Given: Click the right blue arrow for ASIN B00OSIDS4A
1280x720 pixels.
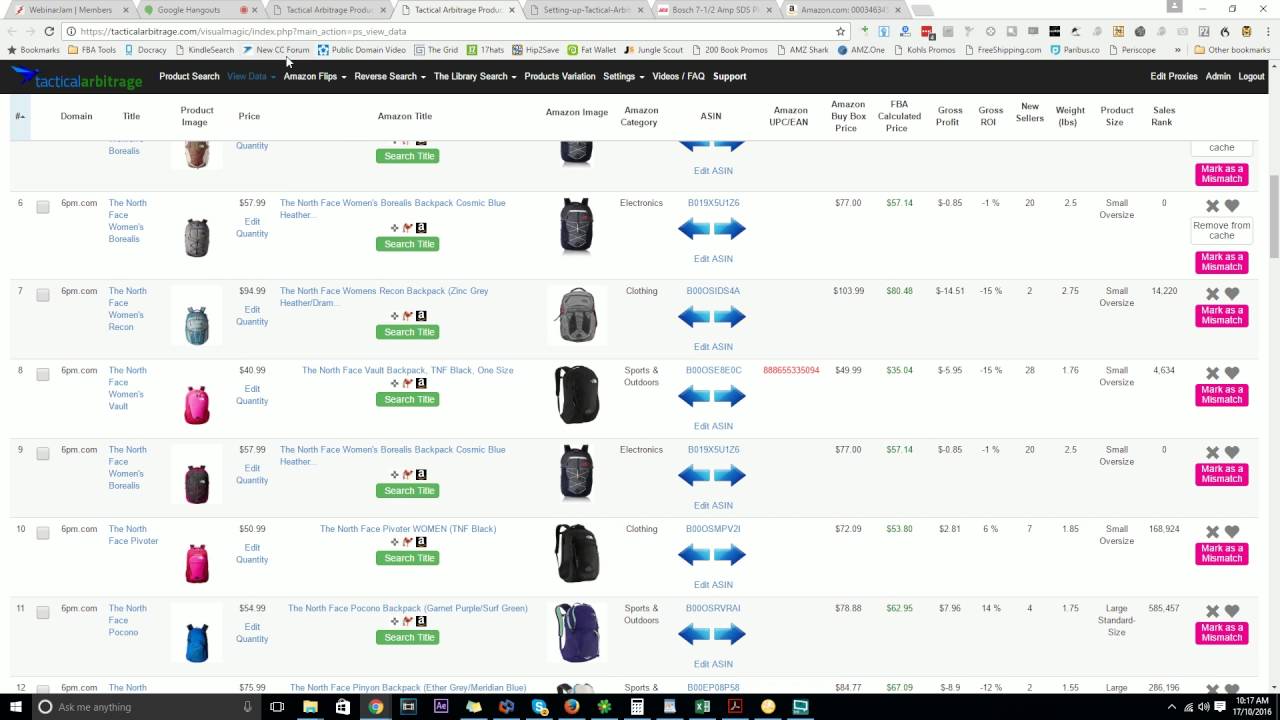Looking at the screenshot, I should coord(730,317).
